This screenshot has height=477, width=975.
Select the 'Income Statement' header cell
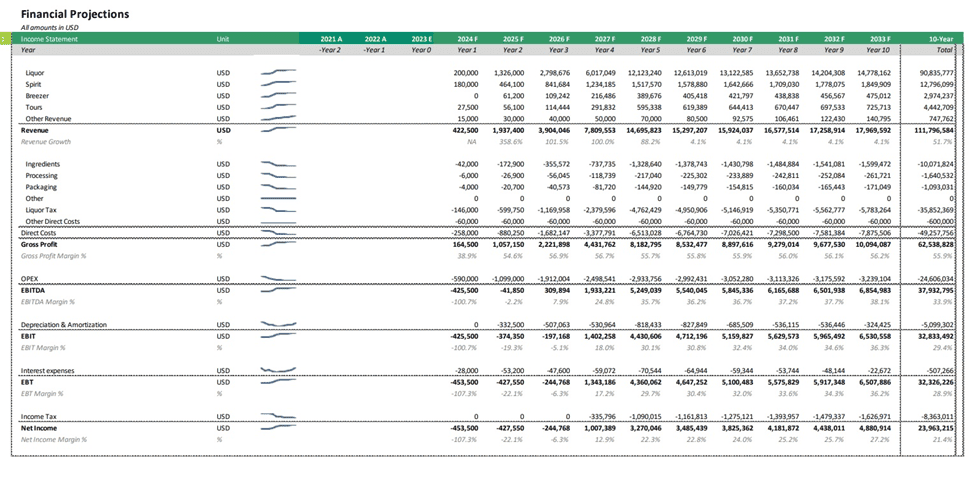(50, 39)
